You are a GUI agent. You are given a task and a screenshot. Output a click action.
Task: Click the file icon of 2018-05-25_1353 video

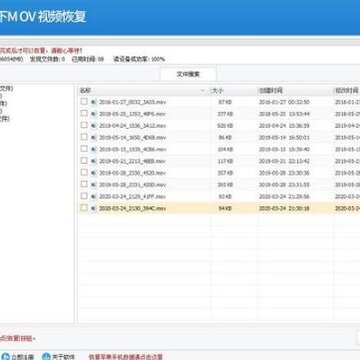(94, 114)
